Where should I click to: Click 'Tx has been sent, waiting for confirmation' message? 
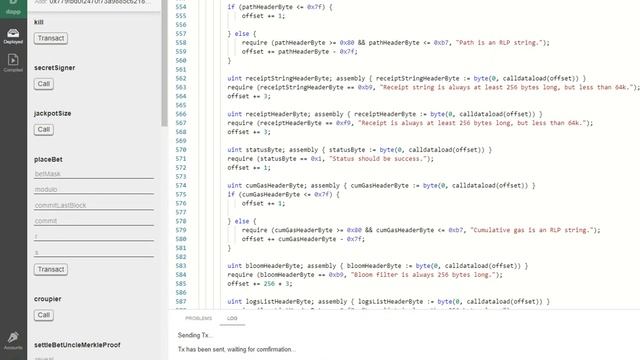(x=236, y=349)
